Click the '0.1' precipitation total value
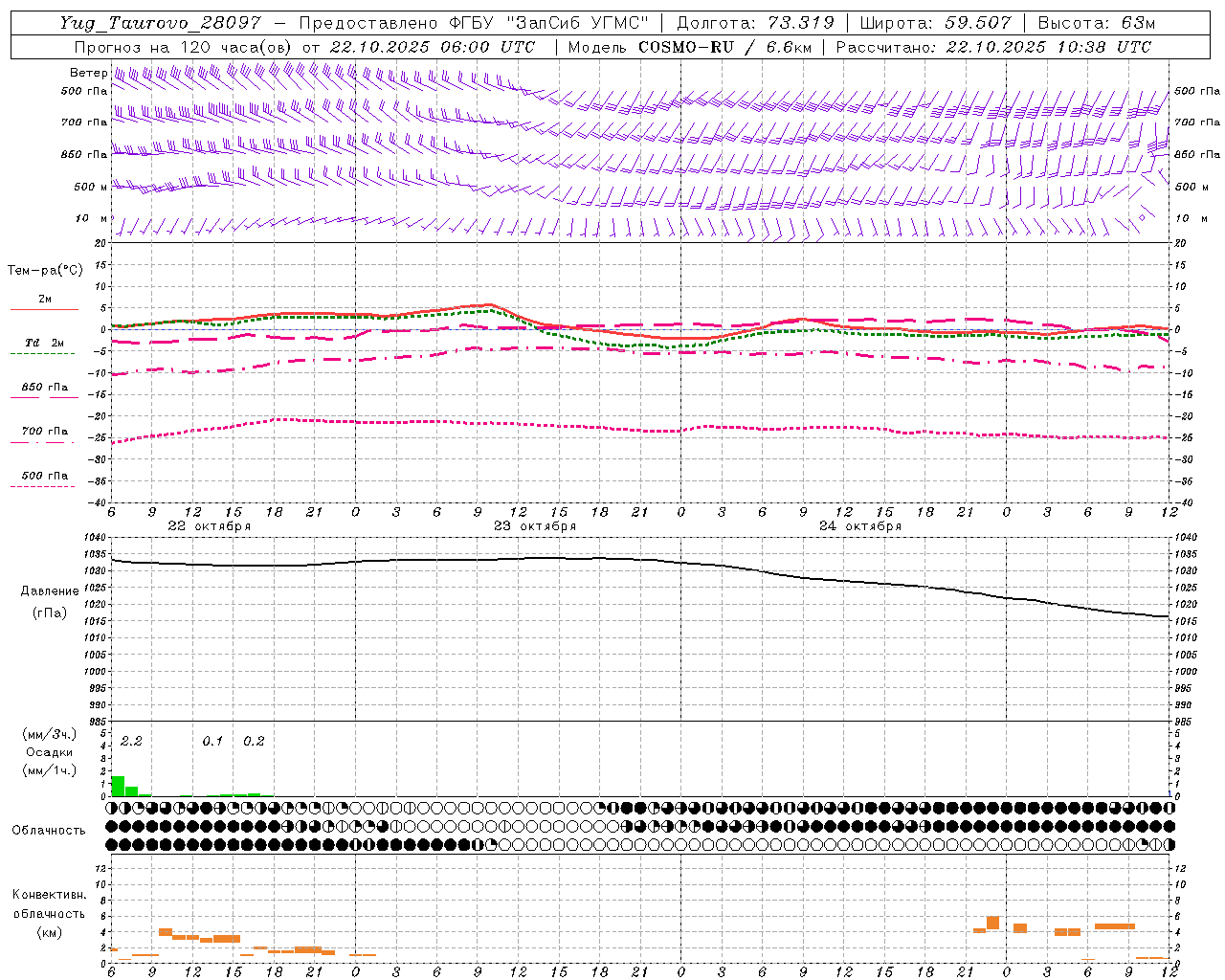 (x=212, y=742)
